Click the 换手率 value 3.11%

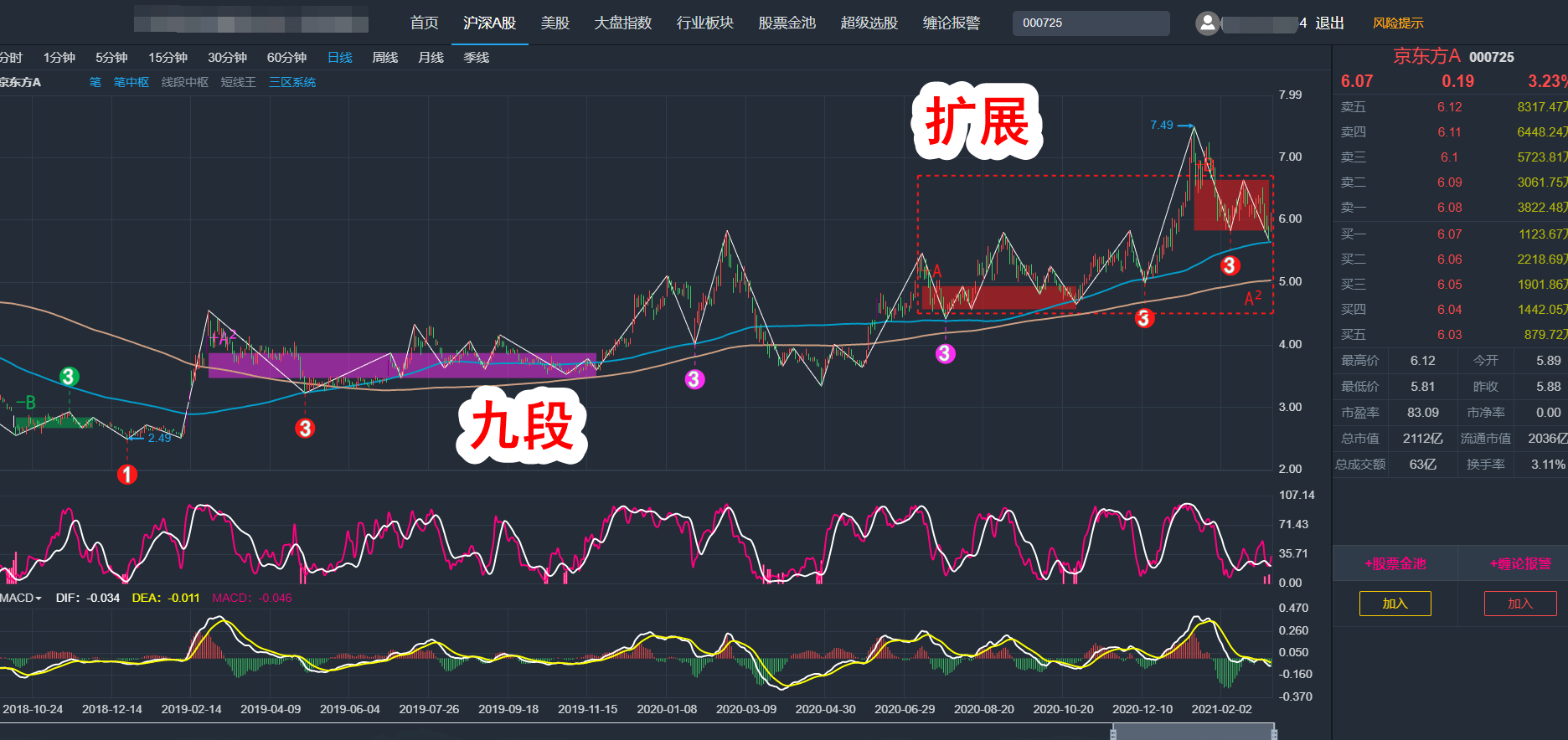point(1548,465)
